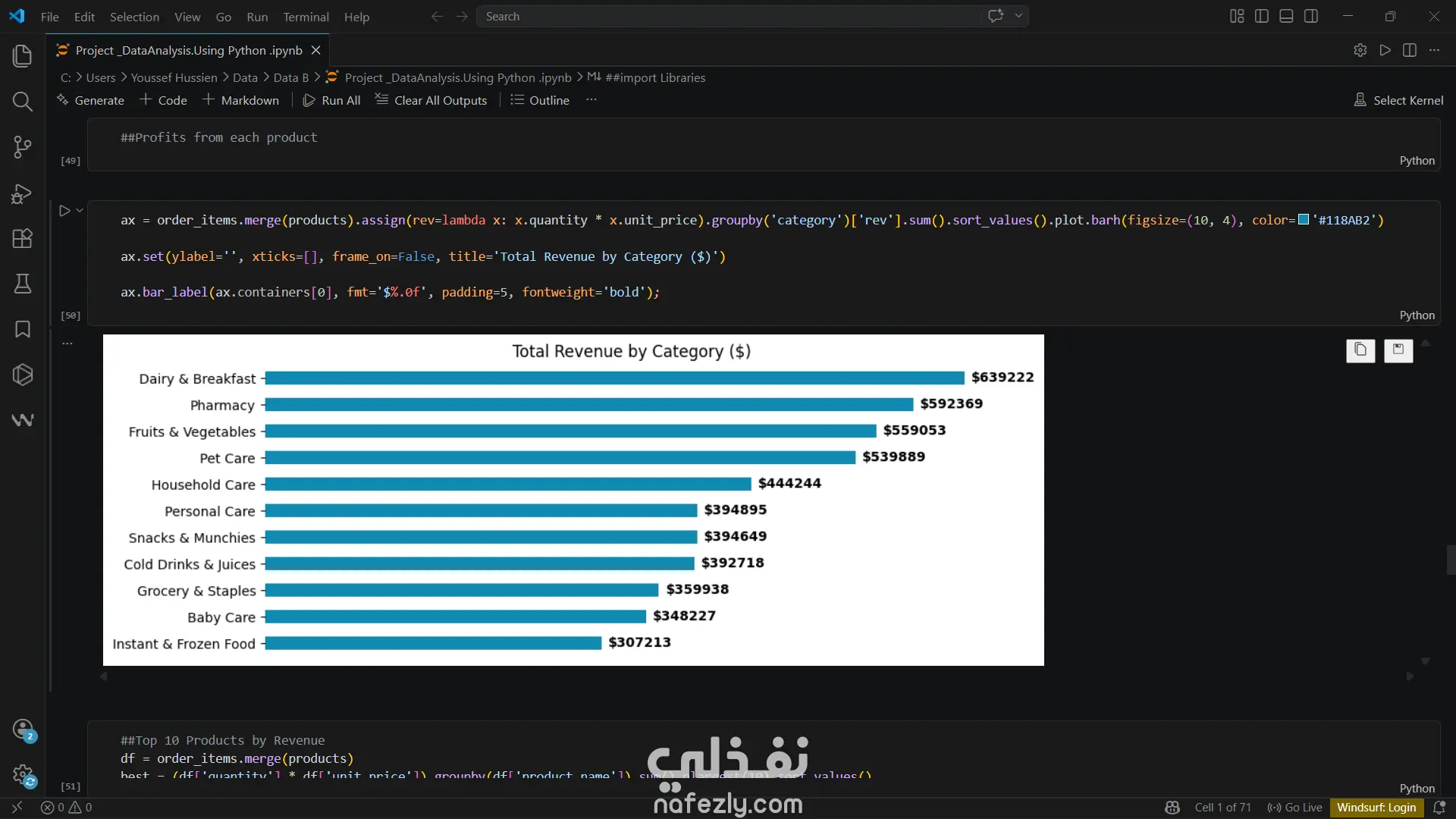Split the editor right
This screenshot has height=819, width=1456.
pos(1410,50)
